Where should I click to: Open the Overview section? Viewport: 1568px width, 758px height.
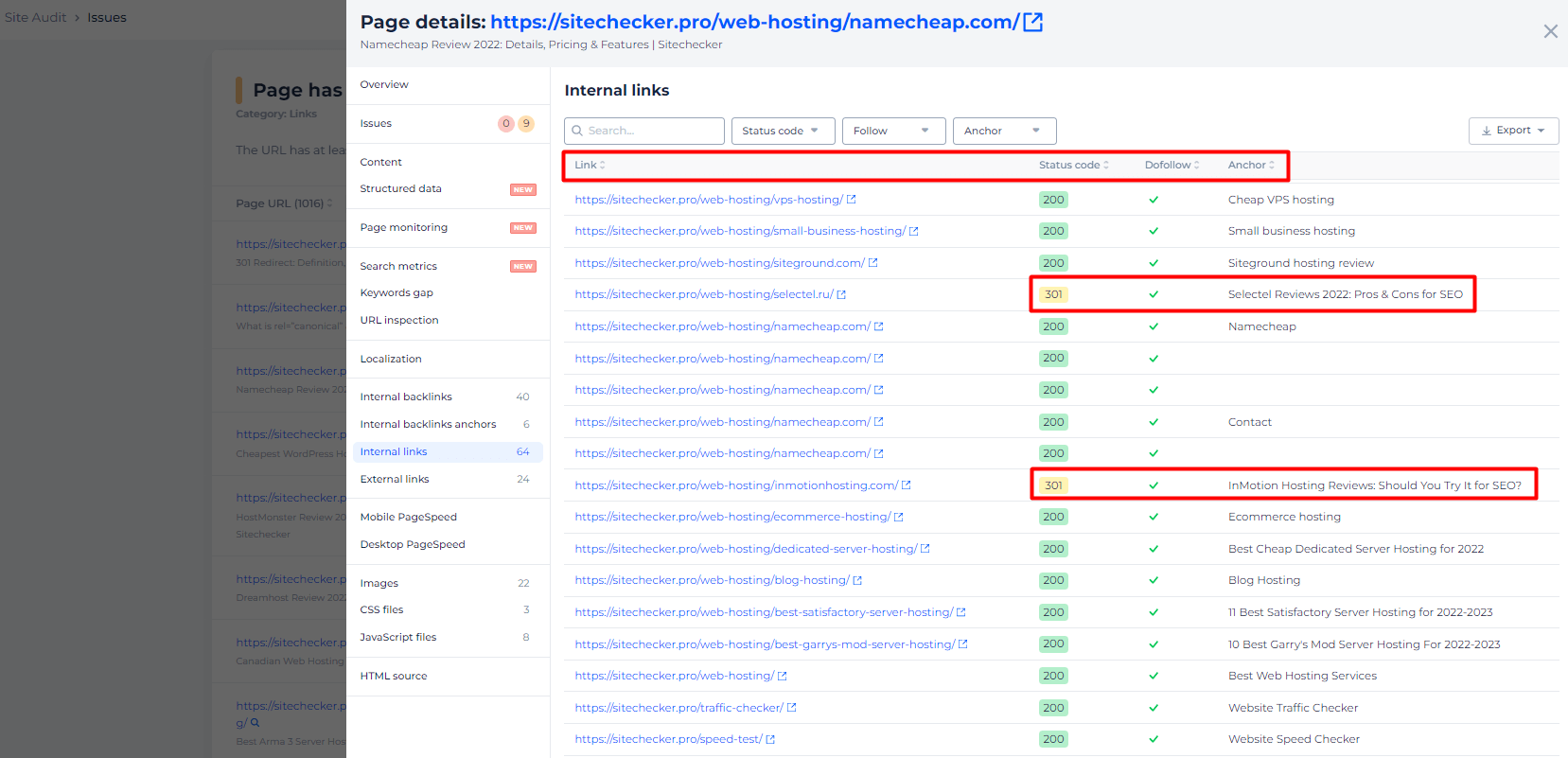384,84
